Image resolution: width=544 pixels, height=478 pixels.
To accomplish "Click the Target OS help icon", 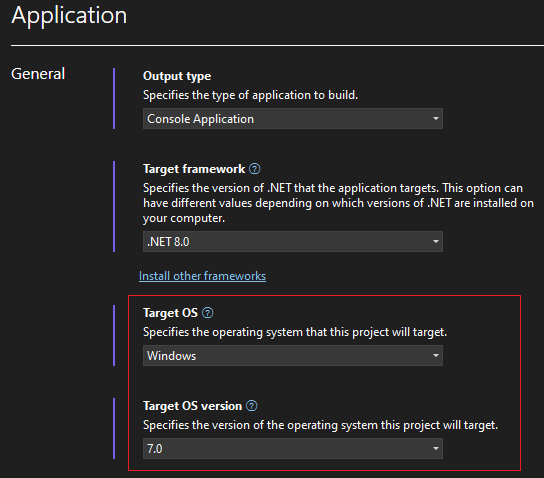I will [207, 313].
